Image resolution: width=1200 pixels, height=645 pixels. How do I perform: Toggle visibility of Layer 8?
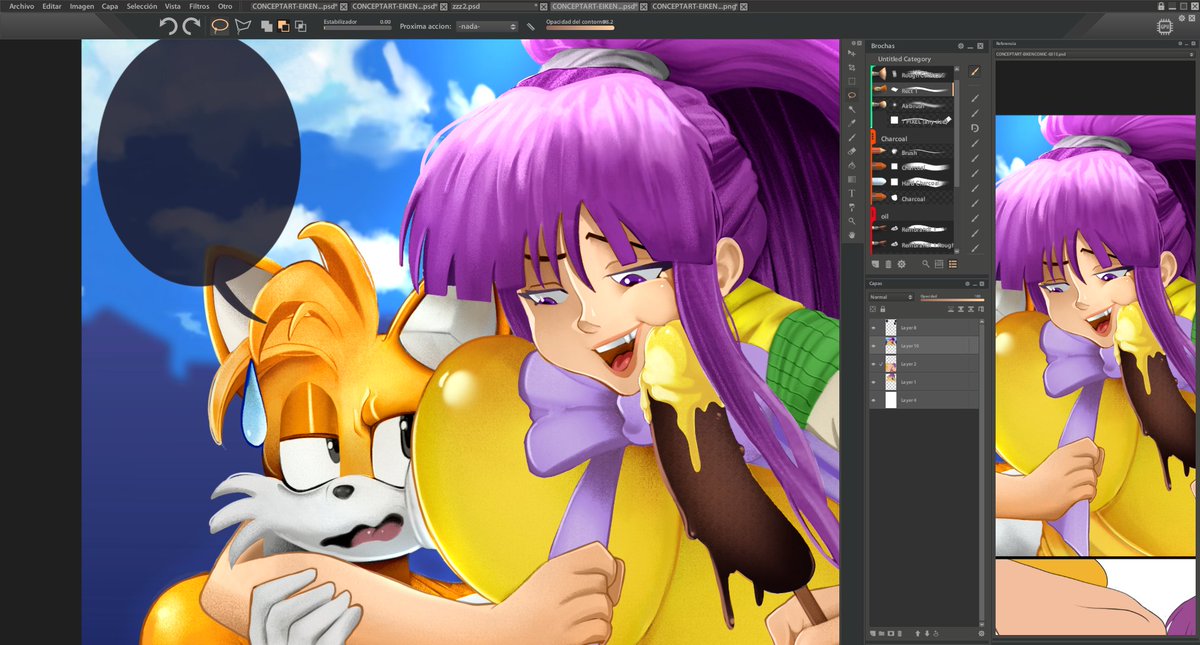point(873,328)
